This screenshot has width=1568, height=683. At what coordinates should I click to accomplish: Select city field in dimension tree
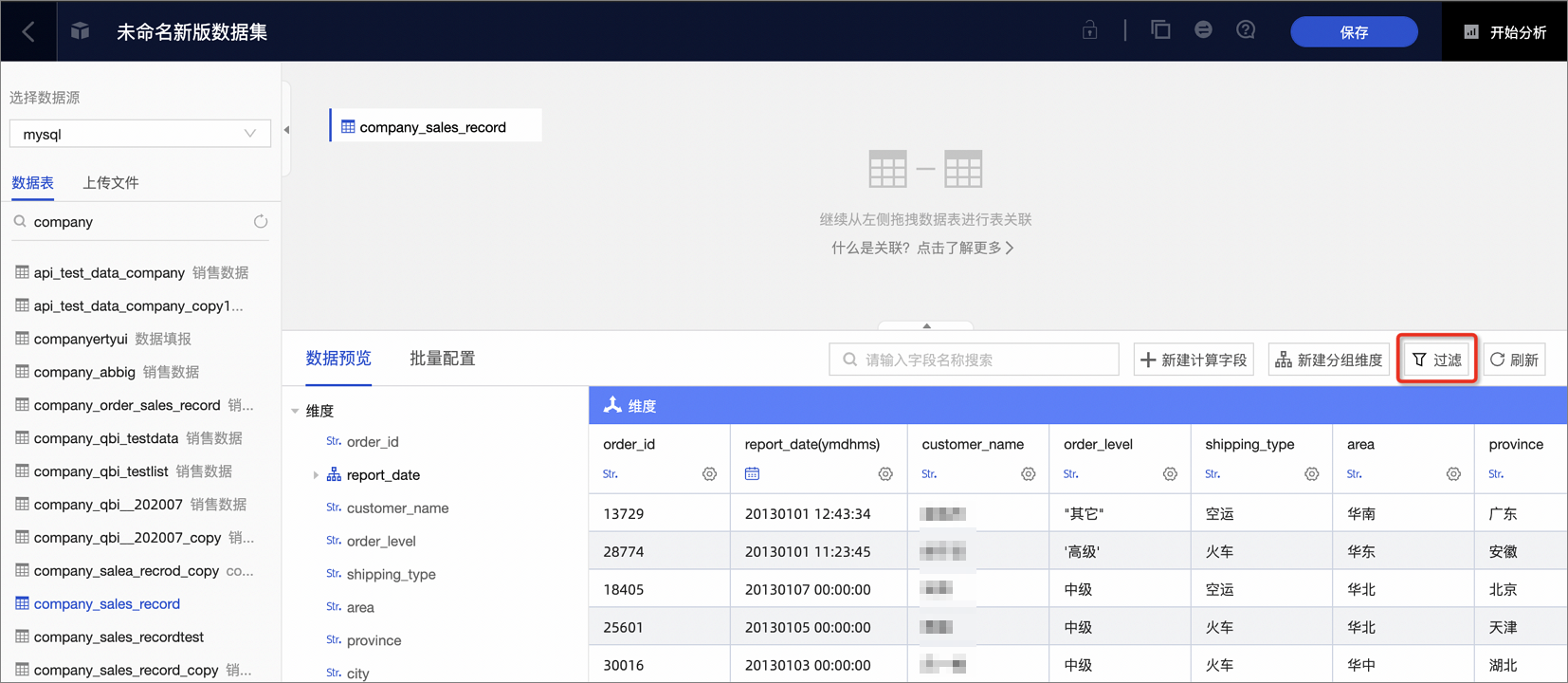click(357, 674)
